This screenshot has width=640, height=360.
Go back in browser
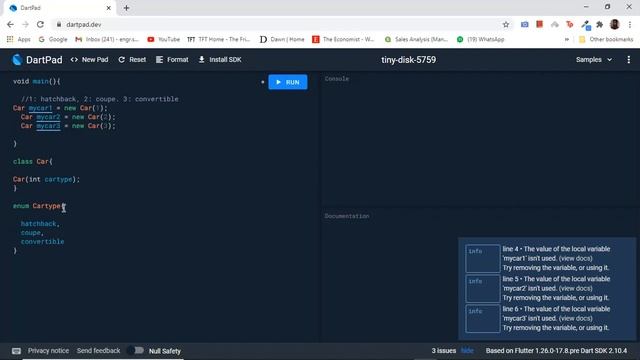click(x=10, y=24)
